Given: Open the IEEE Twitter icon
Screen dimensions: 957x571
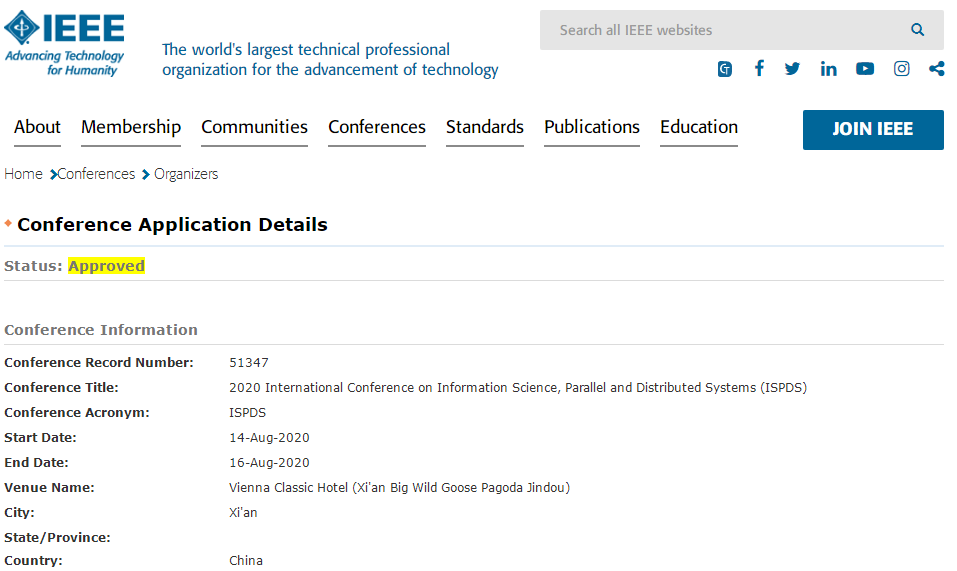Looking at the screenshot, I should 792,68.
